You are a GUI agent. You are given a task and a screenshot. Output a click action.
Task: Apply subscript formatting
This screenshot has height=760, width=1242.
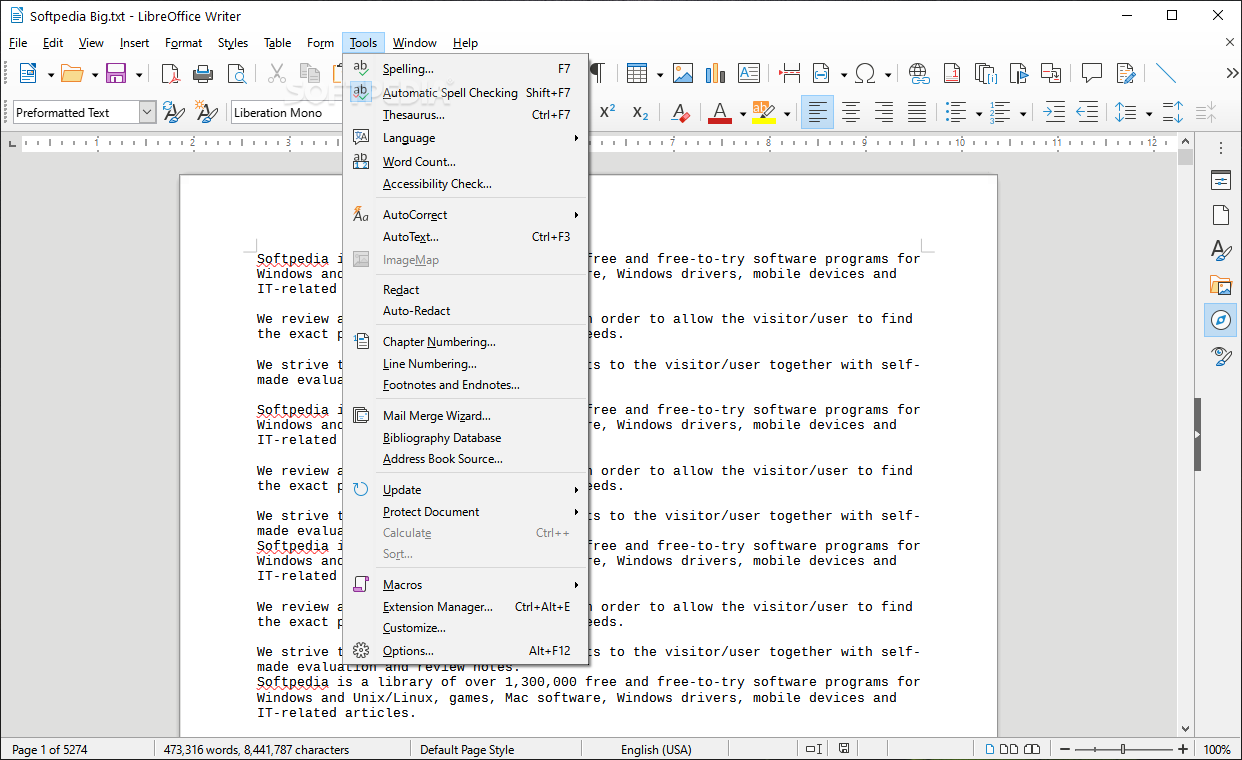(x=640, y=112)
